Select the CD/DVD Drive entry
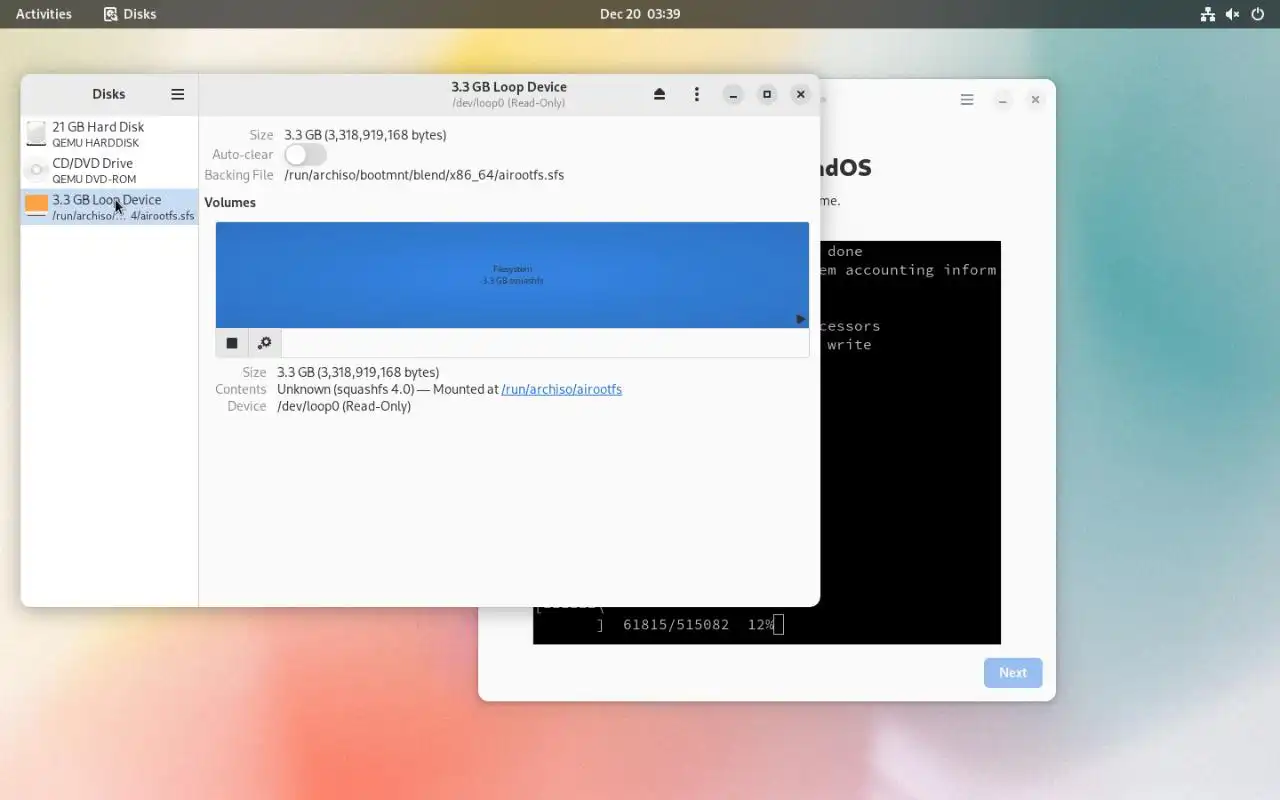The width and height of the screenshot is (1280, 800). pos(109,170)
